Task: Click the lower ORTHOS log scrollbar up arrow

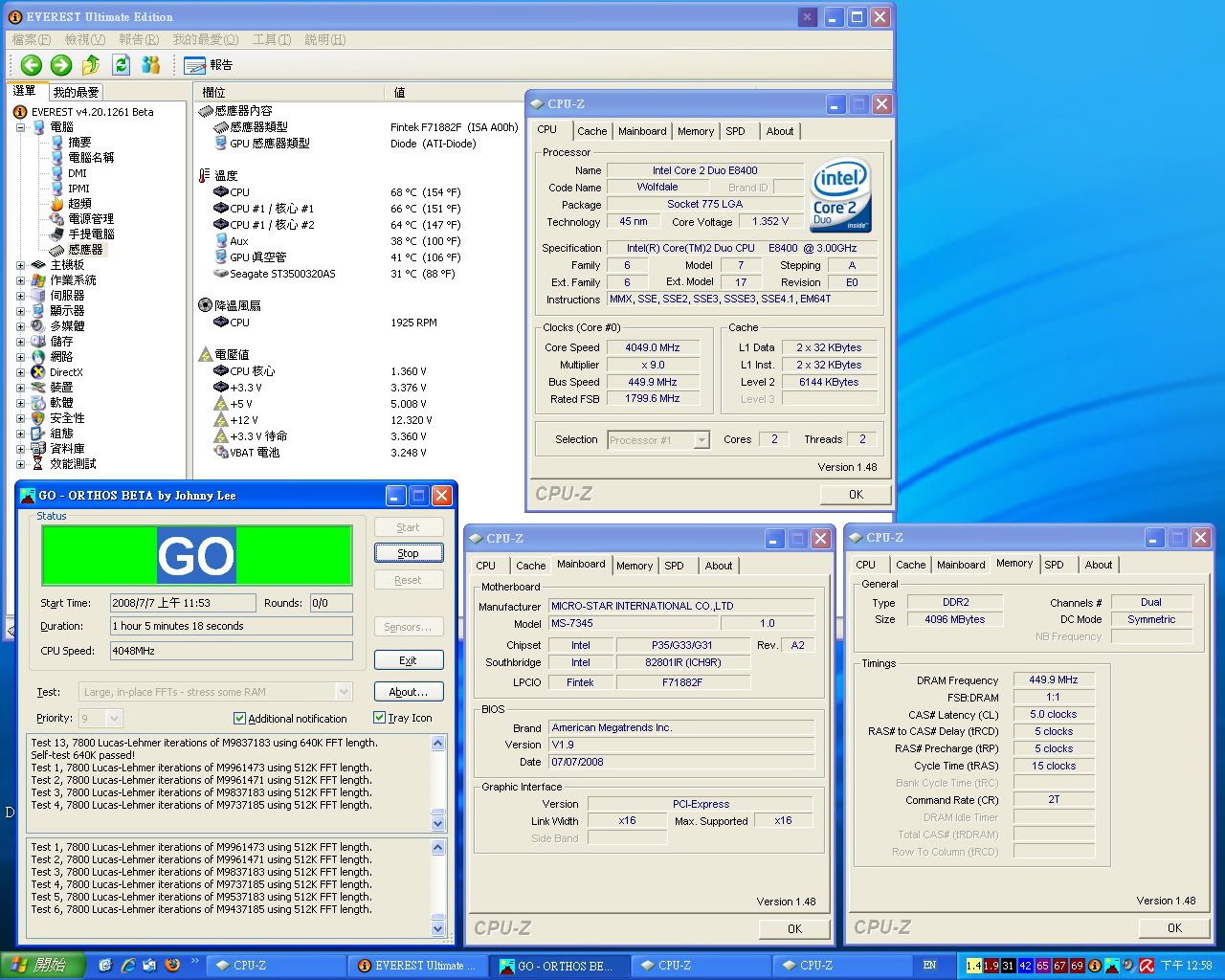Action: pyautogui.click(x=438, y=848)
